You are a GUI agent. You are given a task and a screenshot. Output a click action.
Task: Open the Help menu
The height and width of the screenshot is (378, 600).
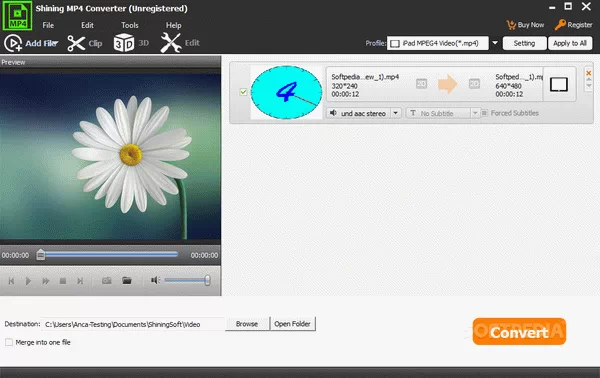pos(173,25)
